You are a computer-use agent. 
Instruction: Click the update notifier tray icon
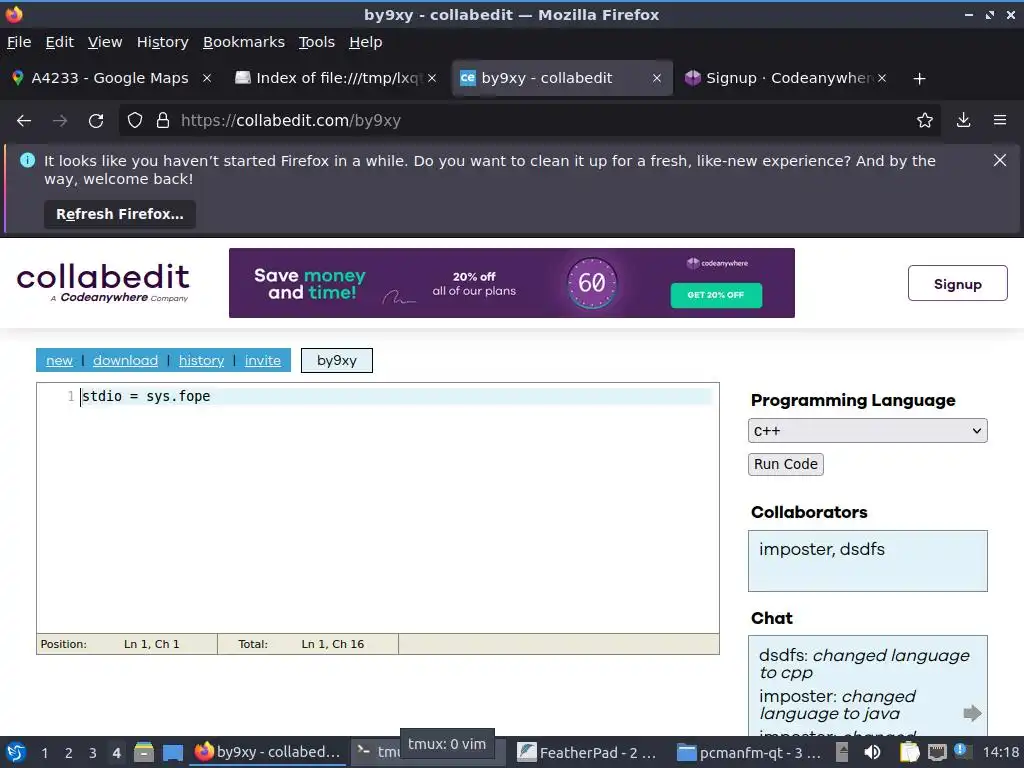point(960,751)
